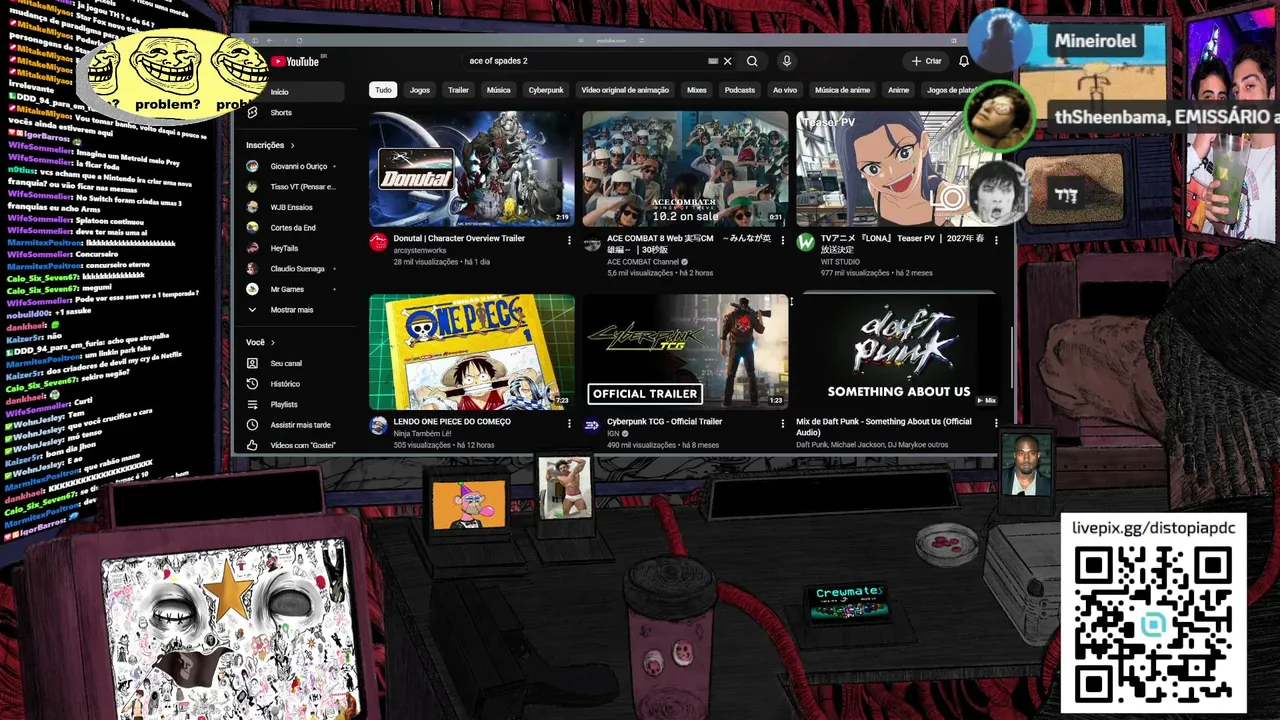Open Cyberpunk TCG - Official Trailer title
This screenshot has height=720, width=1280.
click(x=664, y=422)
